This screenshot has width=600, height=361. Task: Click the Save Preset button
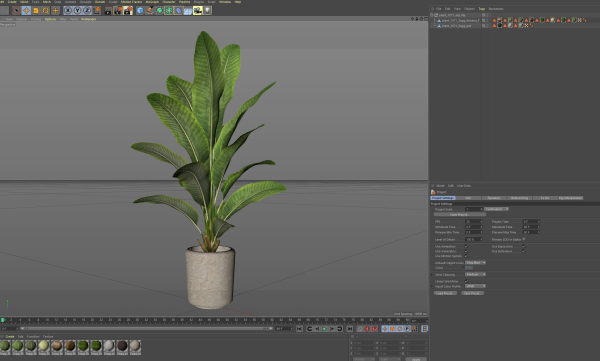click(473, 293)
